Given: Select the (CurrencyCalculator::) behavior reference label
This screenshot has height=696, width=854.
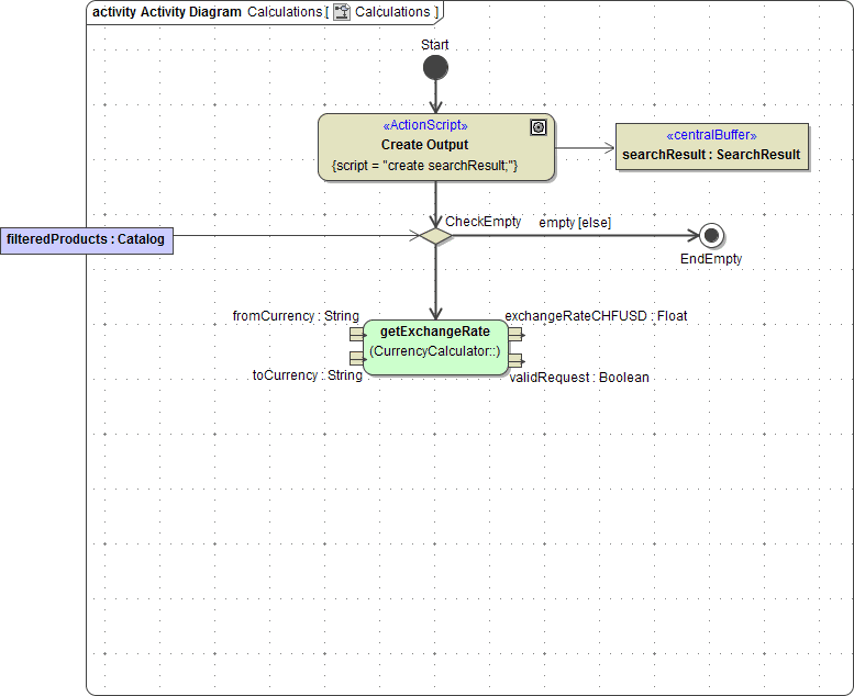Looking at the screenshot, I should click(434, 352).
